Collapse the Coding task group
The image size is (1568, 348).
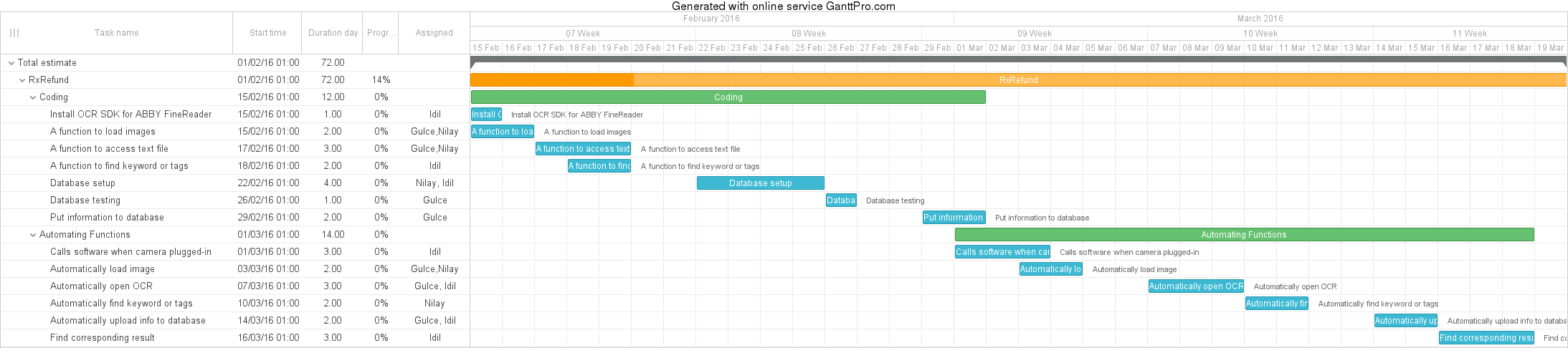point(33,97)
